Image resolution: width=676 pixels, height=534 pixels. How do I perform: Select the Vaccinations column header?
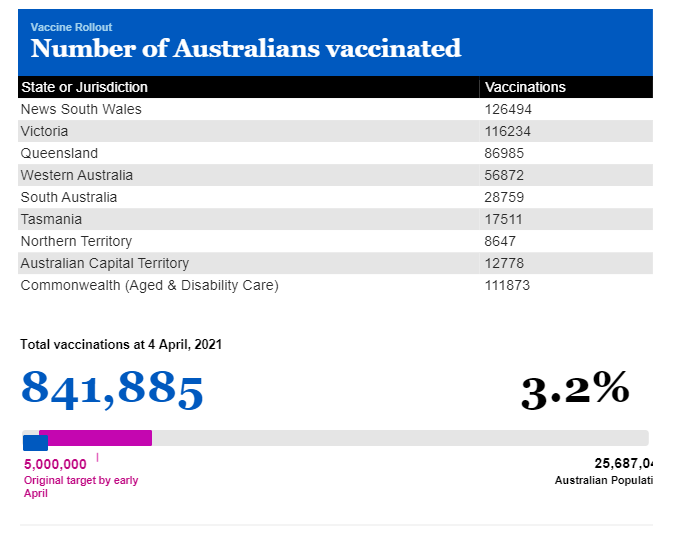525,87
